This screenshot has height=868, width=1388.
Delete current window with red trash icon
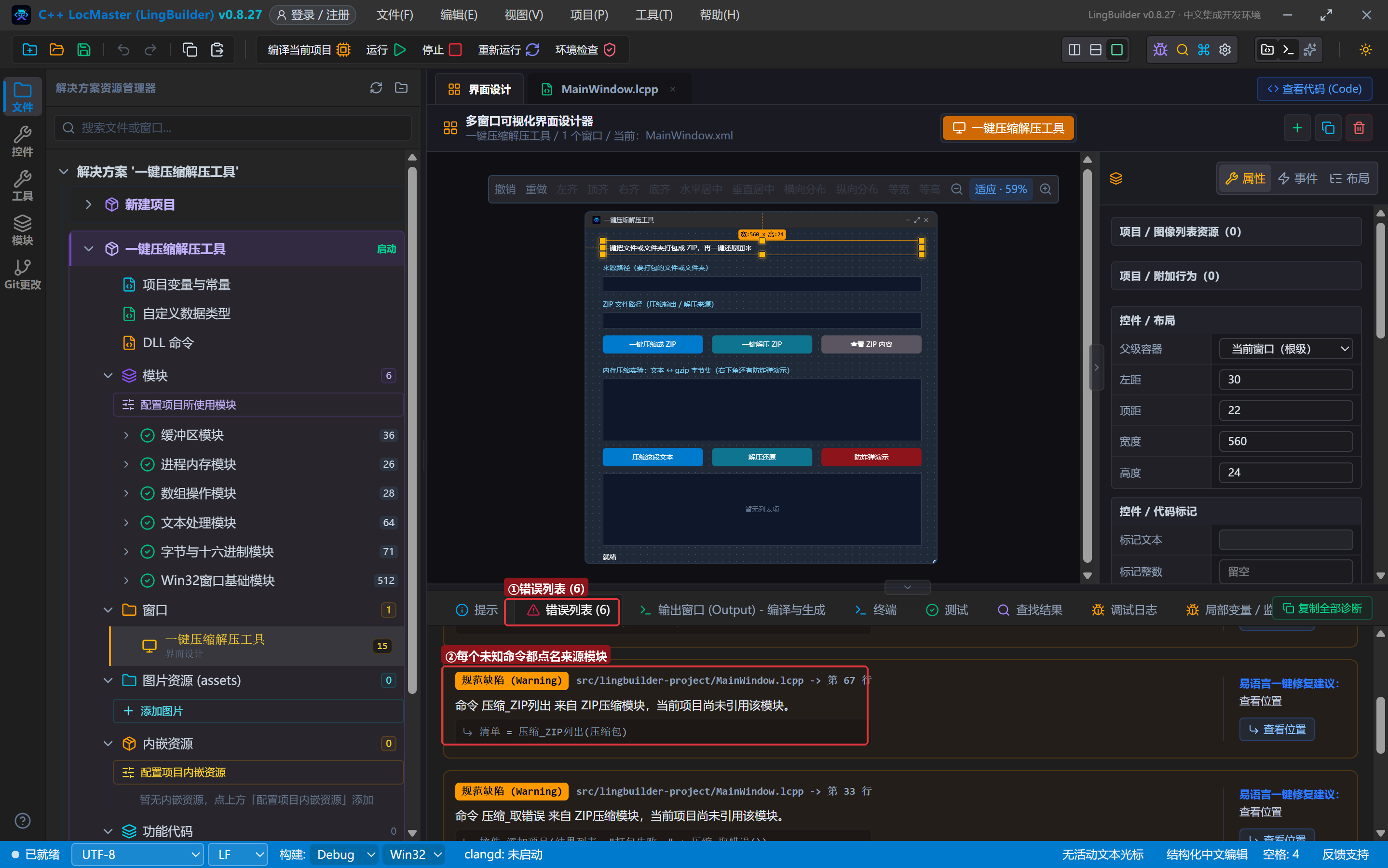point(1359,127)
